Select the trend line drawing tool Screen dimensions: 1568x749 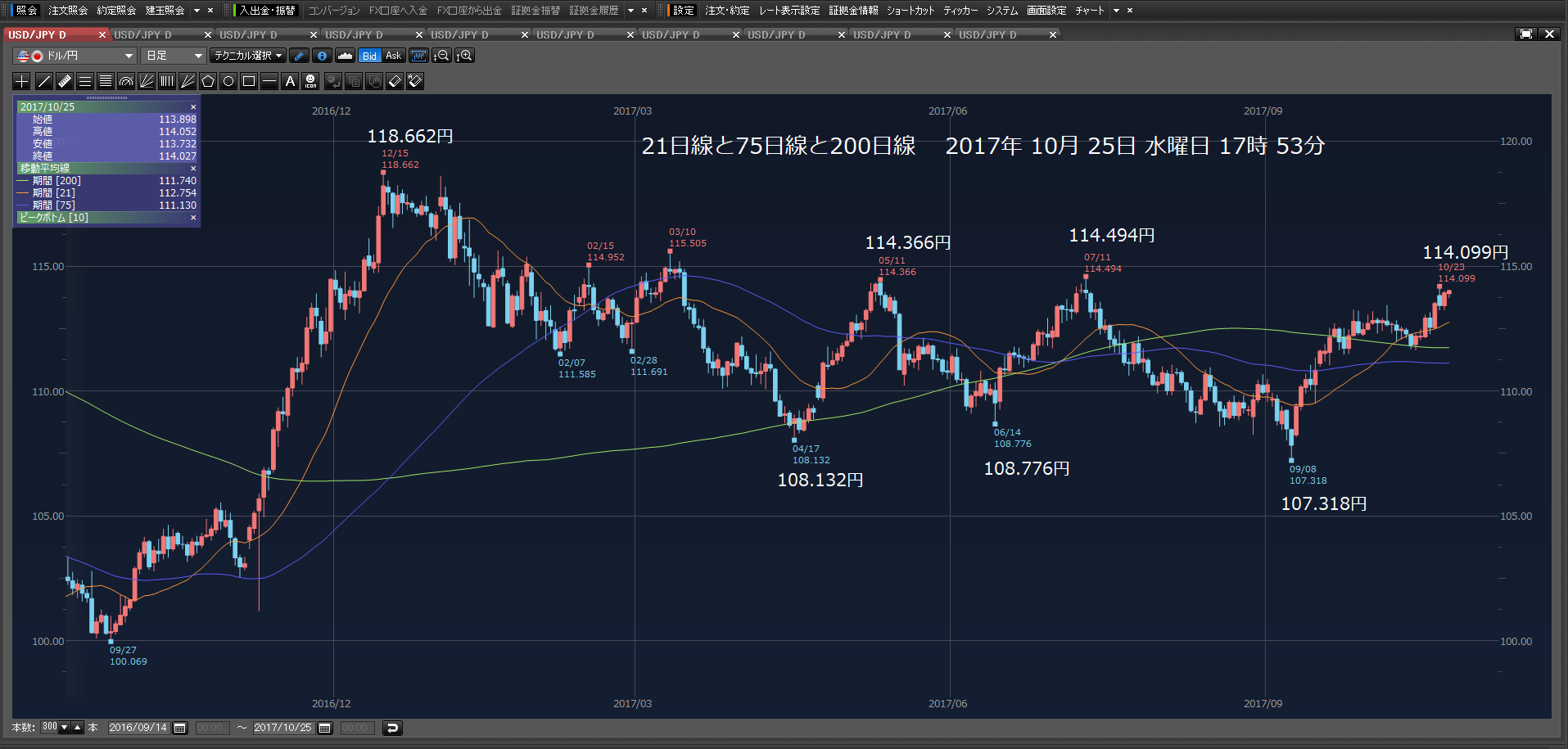(x=44, y=81)
